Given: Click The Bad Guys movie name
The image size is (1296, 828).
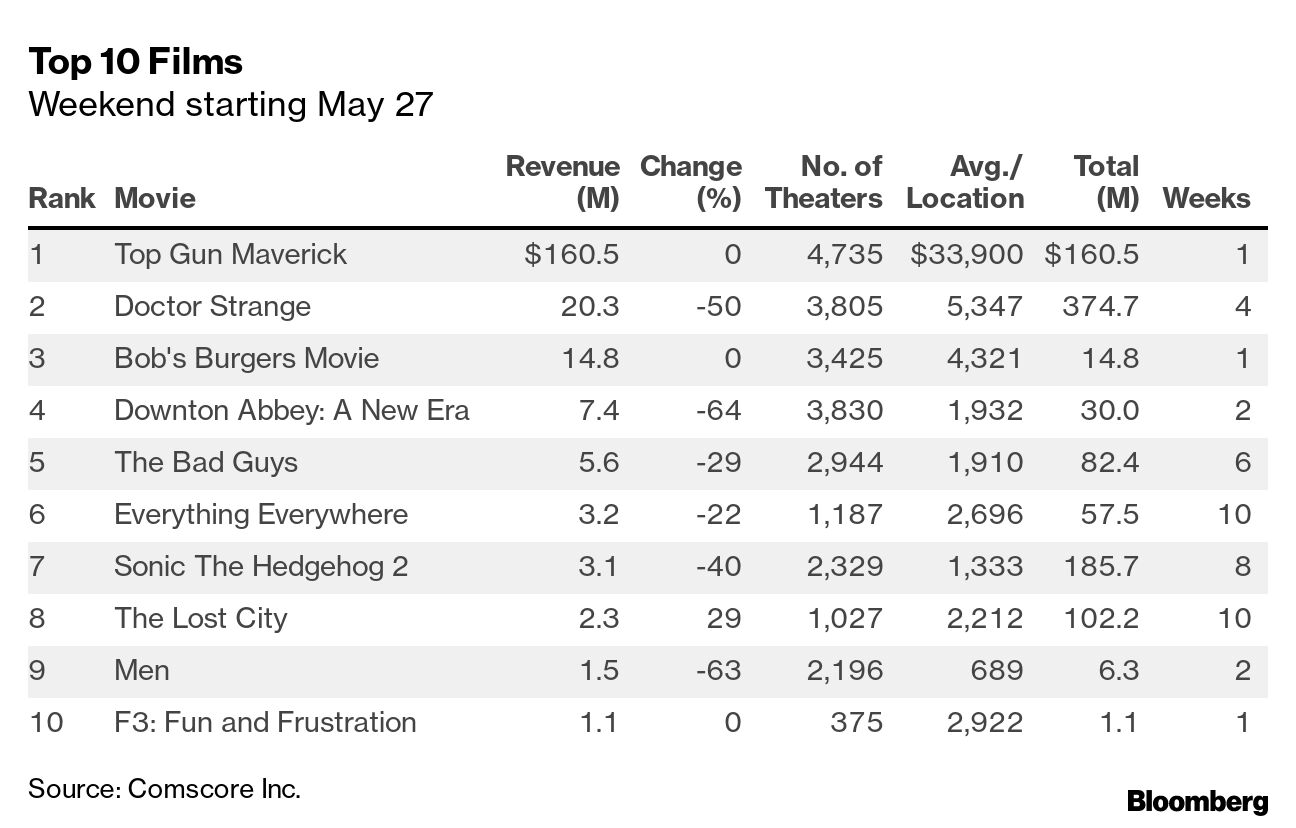Looking at the screenshot, I should pyautogui.click(x=206, y=462).
